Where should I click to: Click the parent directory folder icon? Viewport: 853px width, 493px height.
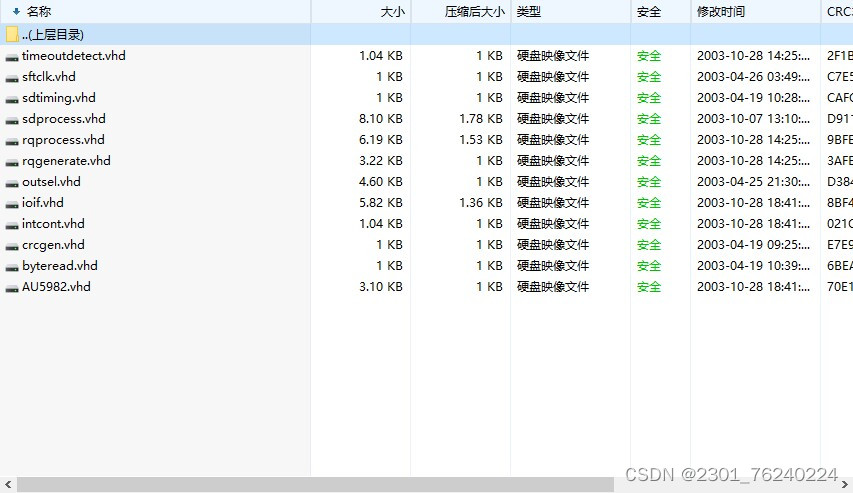click(x=13, y=34)
